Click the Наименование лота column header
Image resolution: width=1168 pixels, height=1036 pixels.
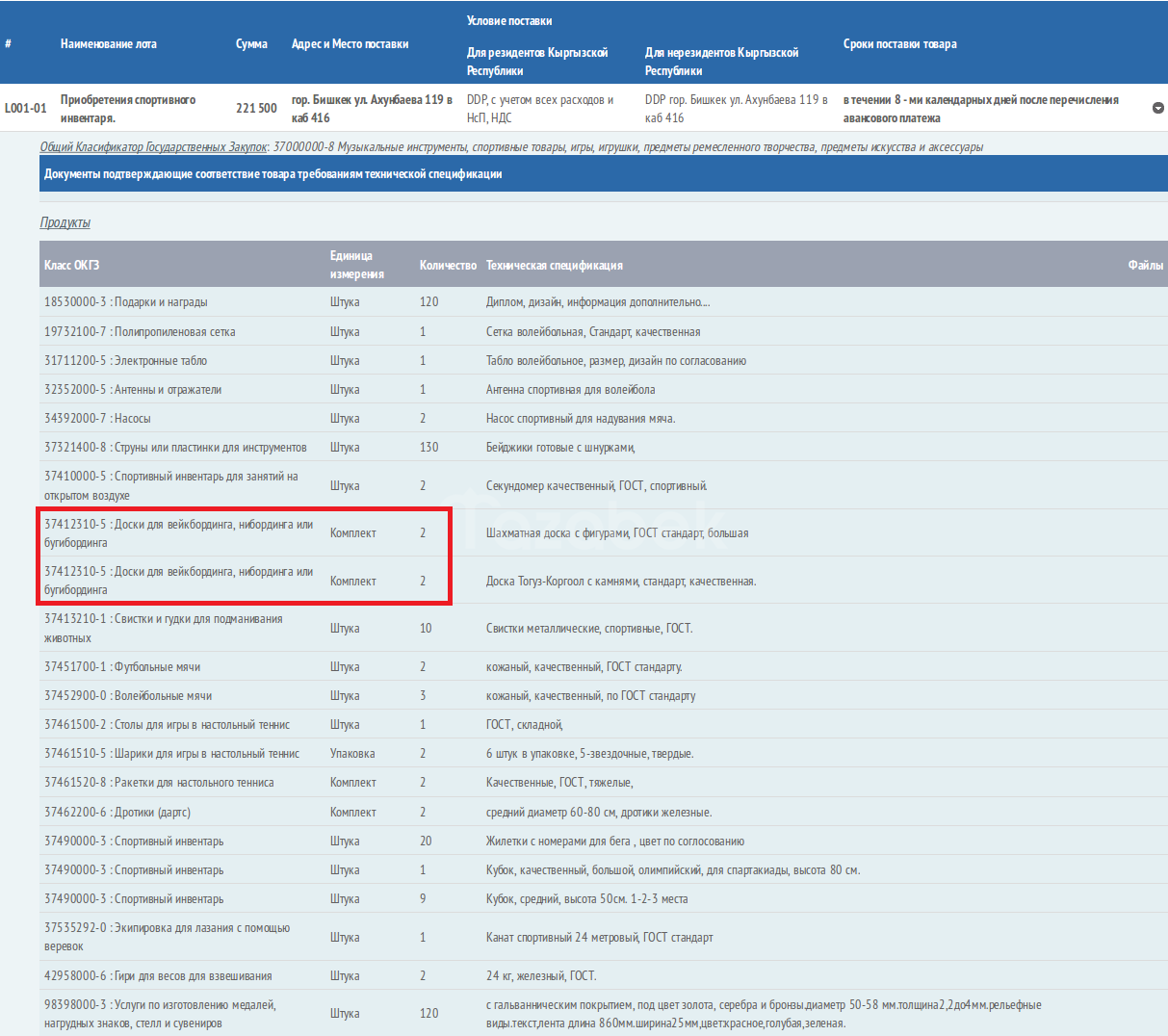[x=108, y=44]
